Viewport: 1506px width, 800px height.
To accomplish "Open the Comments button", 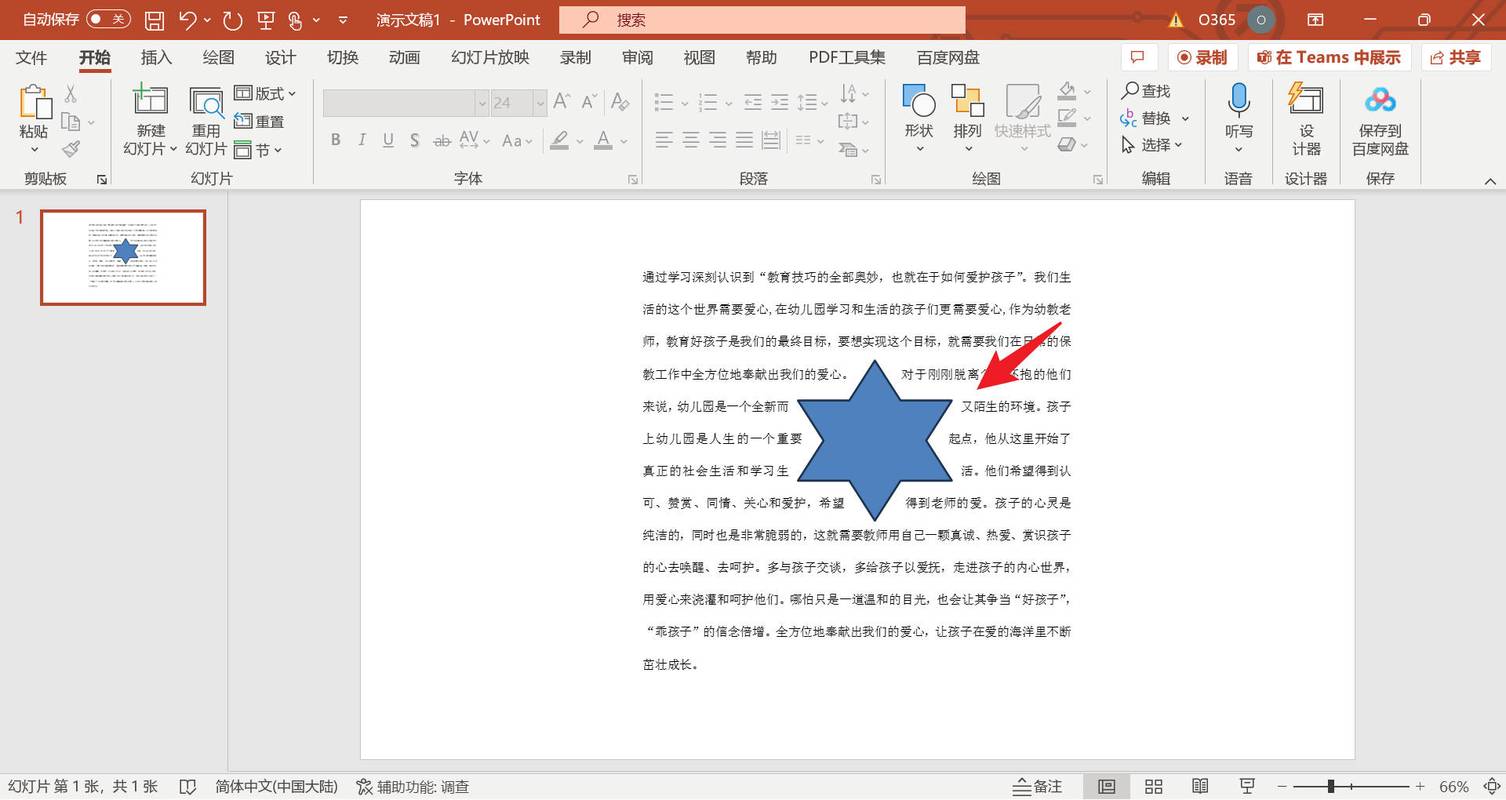I will tap(1138, 57).
